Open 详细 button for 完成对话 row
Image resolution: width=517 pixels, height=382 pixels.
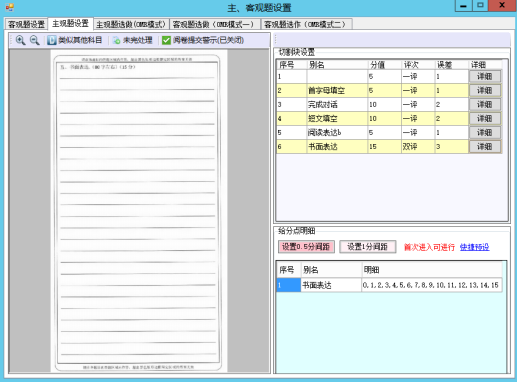[485, 104]
